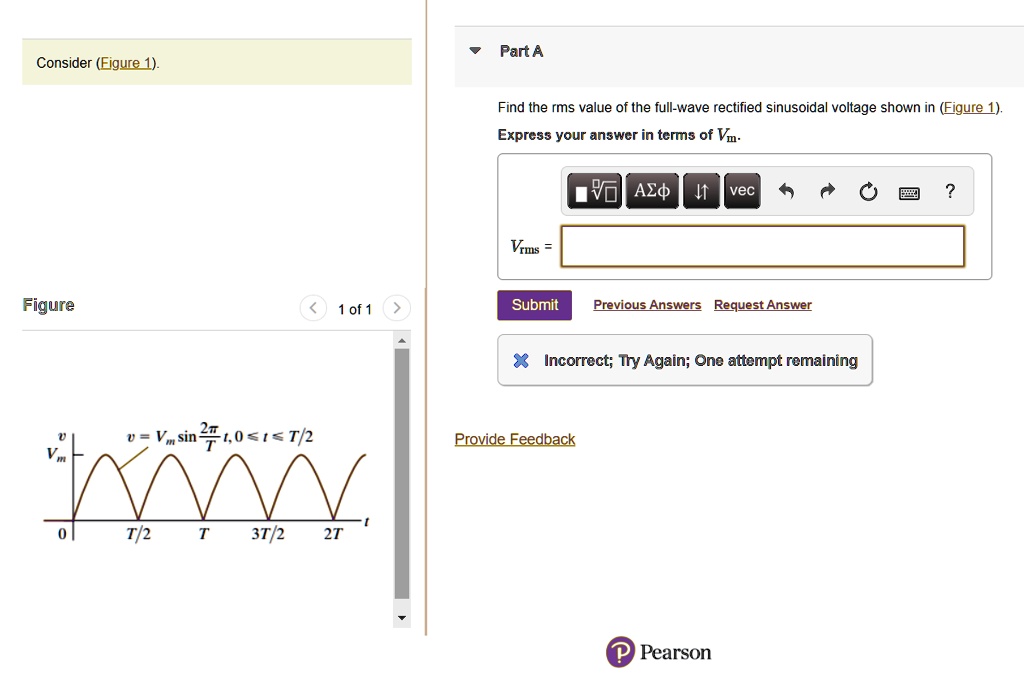Undo the last equation edit
The width and height of the screenshot is (1024, 687).
click(x=785, y=191)
